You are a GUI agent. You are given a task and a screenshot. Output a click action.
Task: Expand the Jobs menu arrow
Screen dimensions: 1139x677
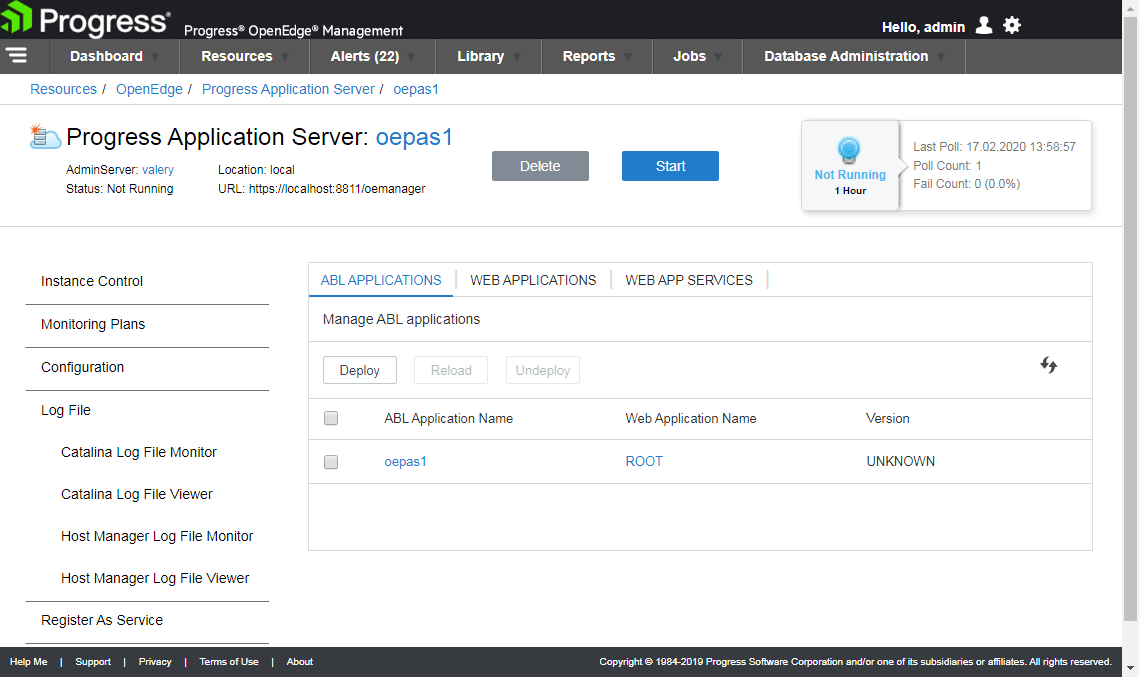[x=718, y=57]
